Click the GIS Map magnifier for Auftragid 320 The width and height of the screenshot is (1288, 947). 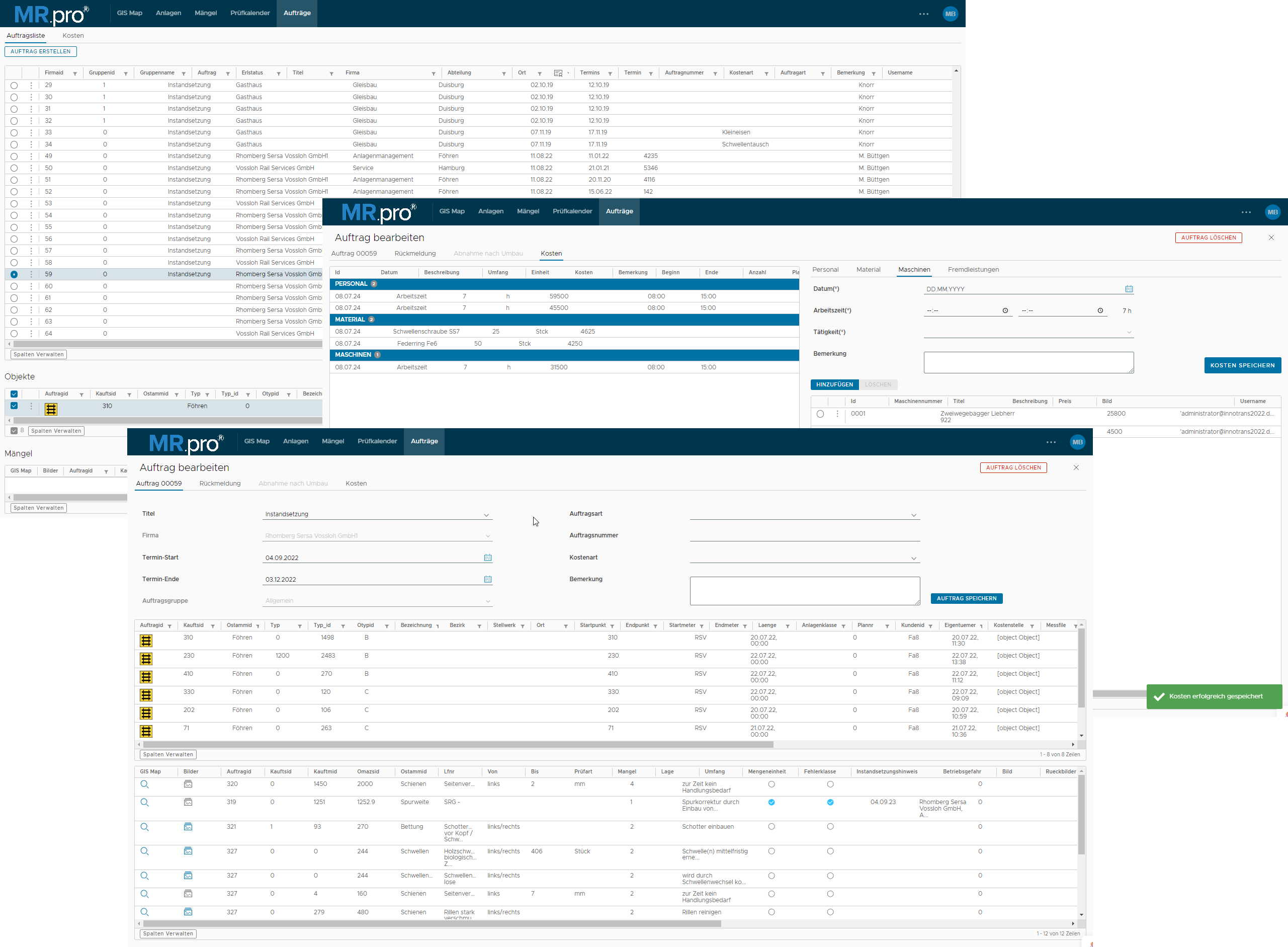click(x=144, y=784)
